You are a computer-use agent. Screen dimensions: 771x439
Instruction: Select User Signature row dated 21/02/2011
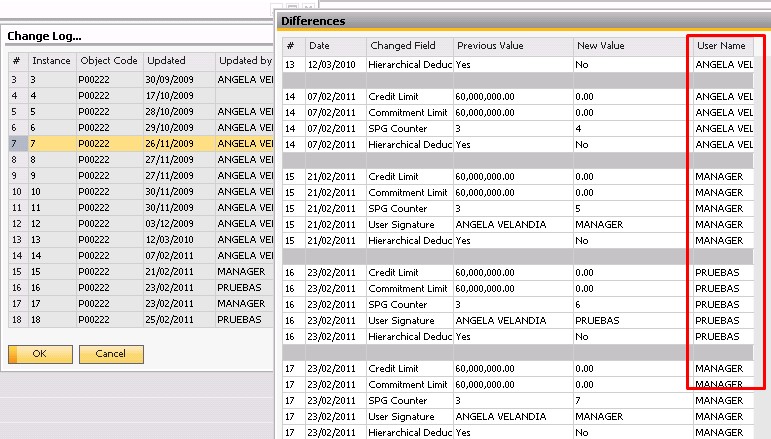pos(518,224)
